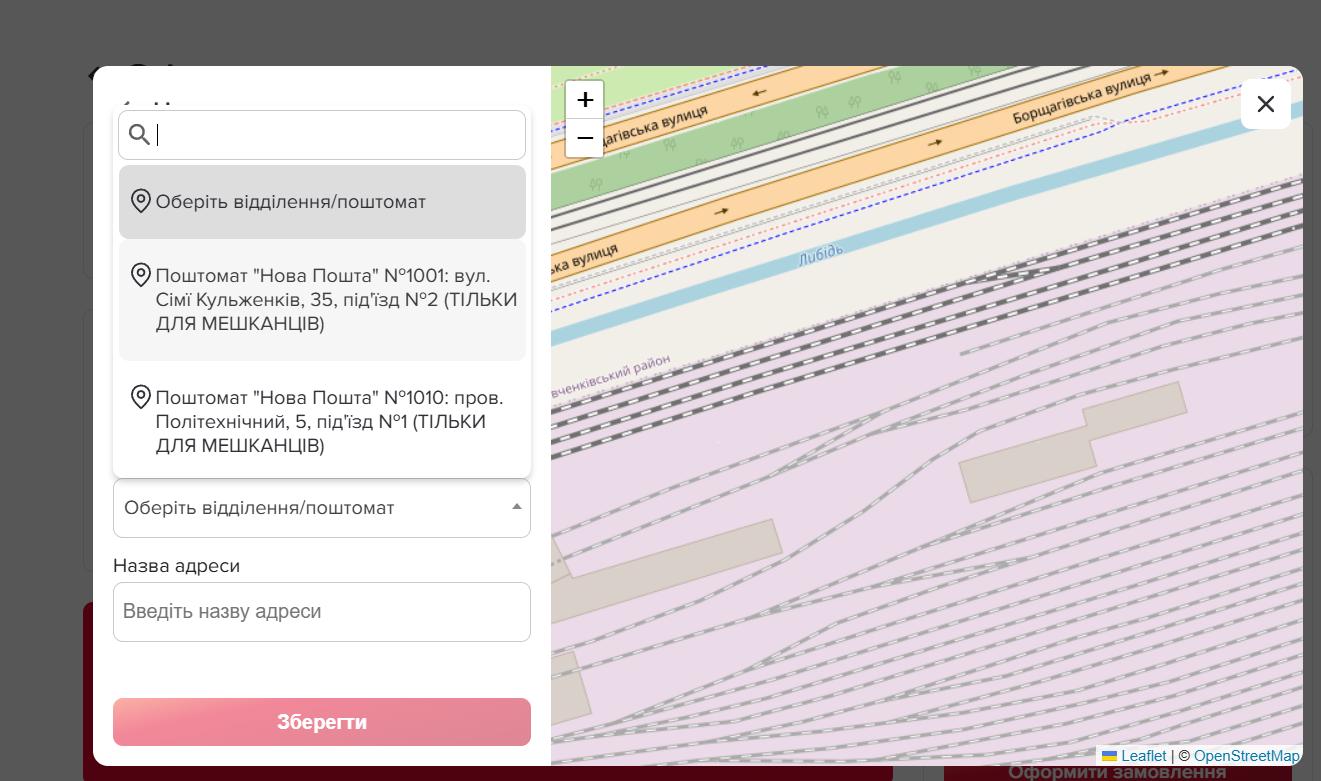Click the "Введіть назву адреси" input field
The image size is (1321, 781).
[321, 612]
